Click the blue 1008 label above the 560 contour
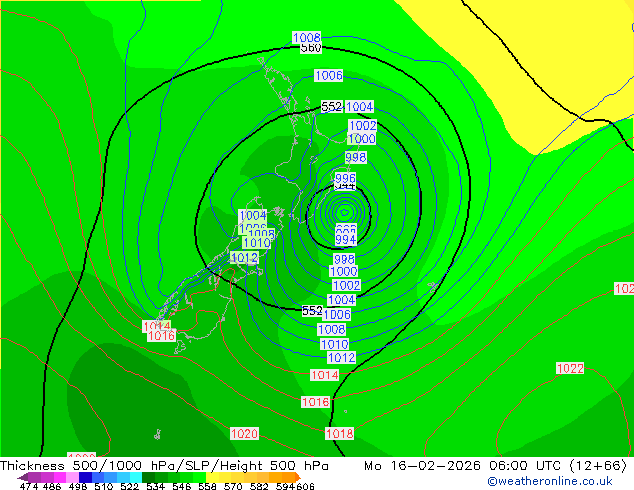Image resolution: width=634 pixels, height=490 pixels. [x=306, y=38]
